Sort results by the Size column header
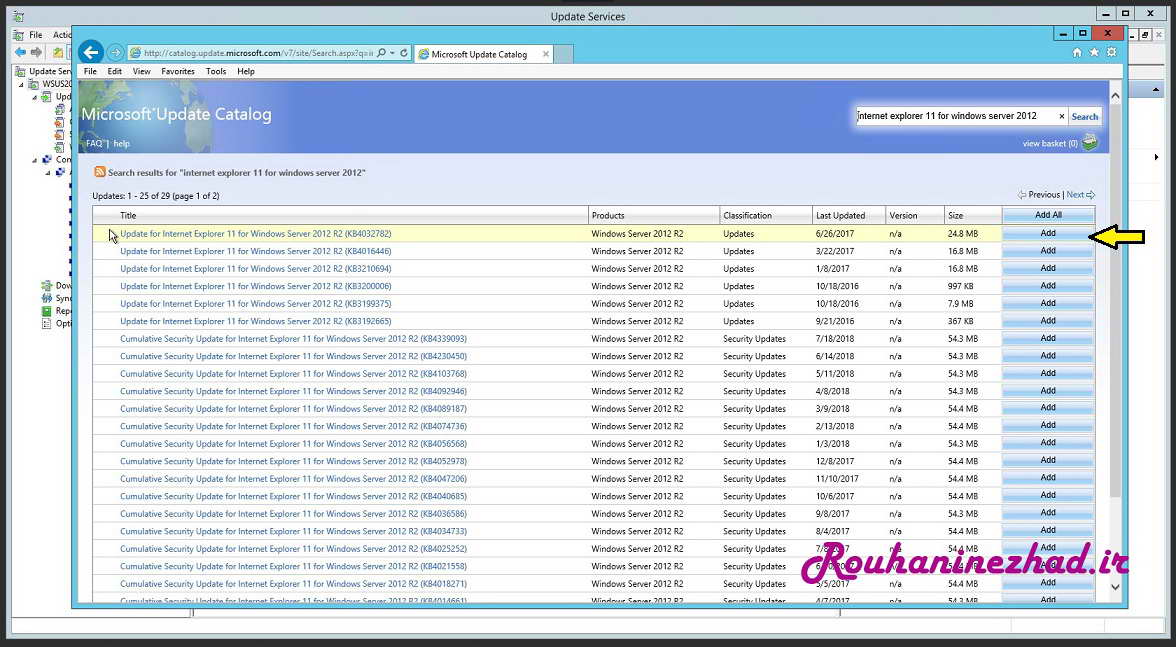This screenshot has height=647, width=1176. point(973,215)
